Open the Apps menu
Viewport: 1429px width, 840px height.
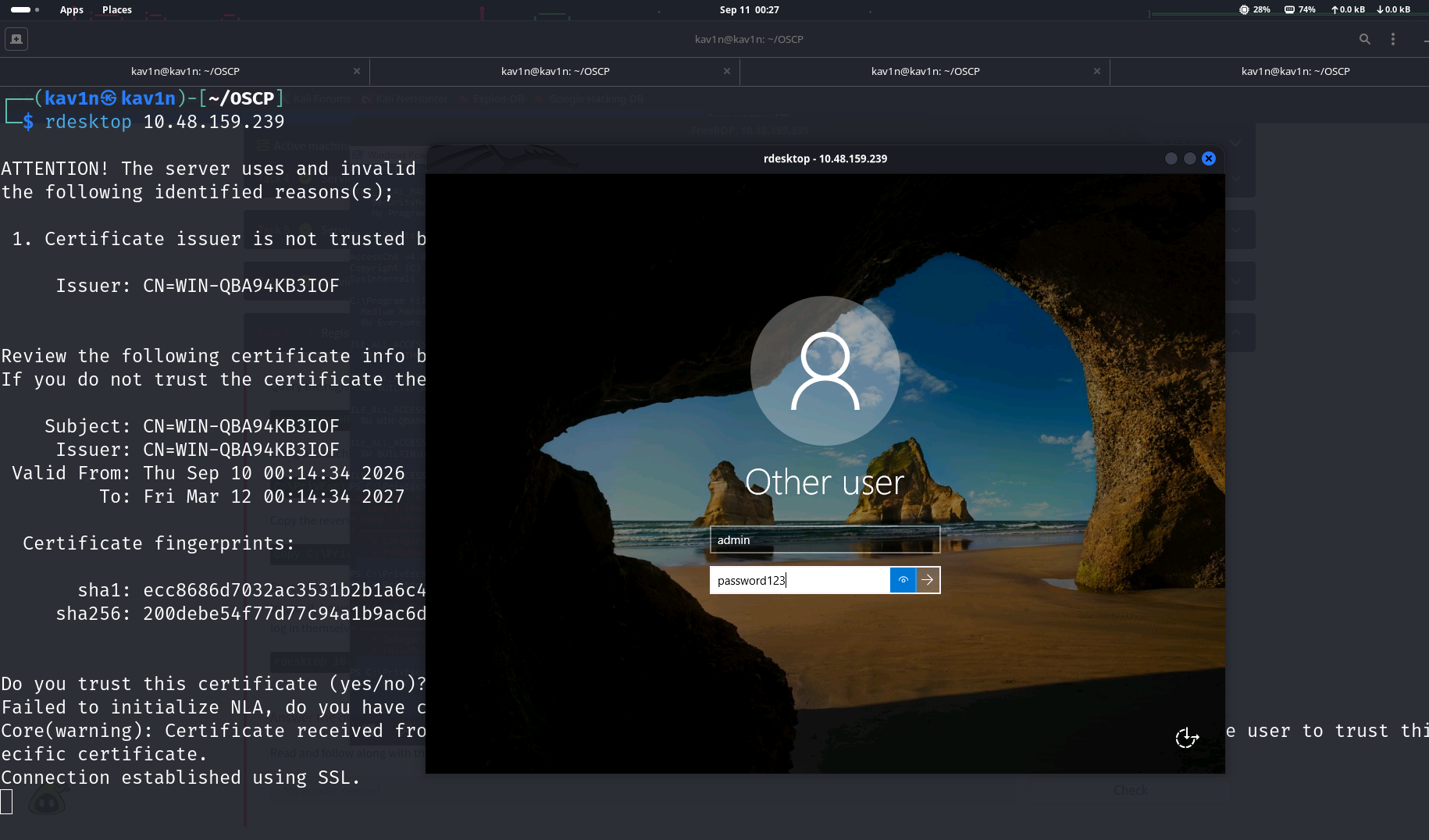pyautogui.click(x=72, y=10)
